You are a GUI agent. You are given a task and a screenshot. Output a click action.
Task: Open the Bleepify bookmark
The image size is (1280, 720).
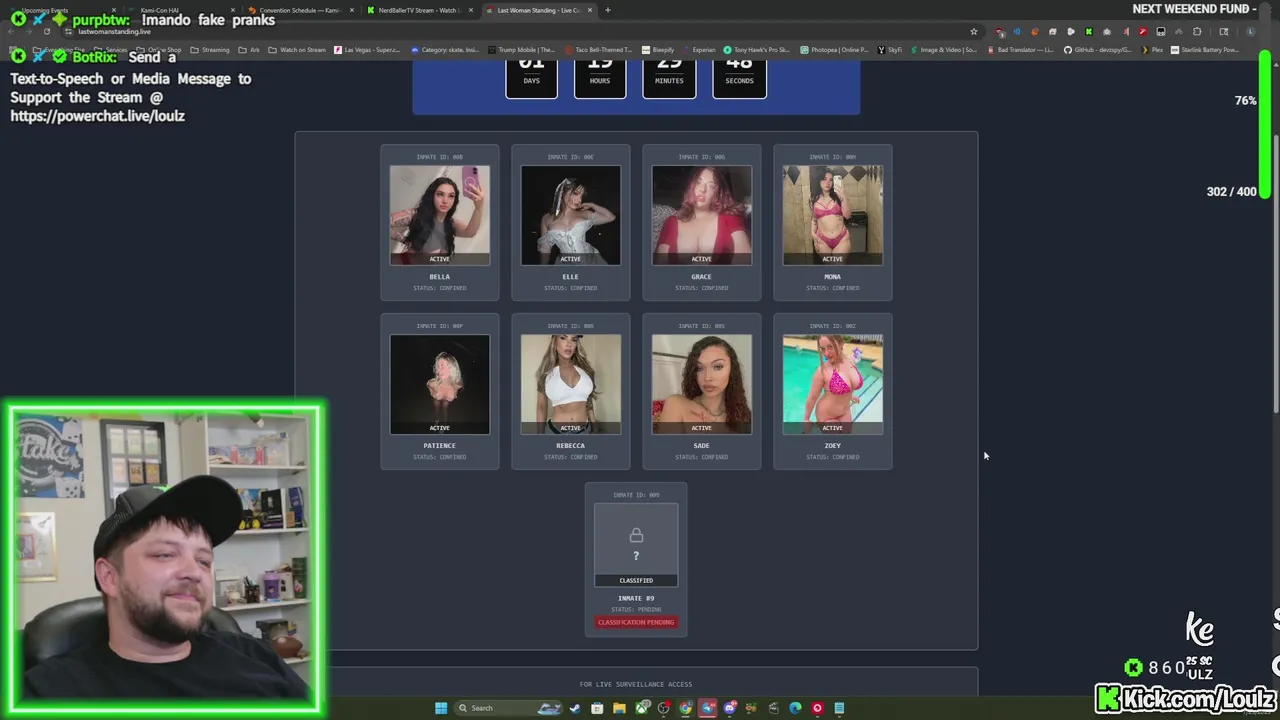(658, 50)
